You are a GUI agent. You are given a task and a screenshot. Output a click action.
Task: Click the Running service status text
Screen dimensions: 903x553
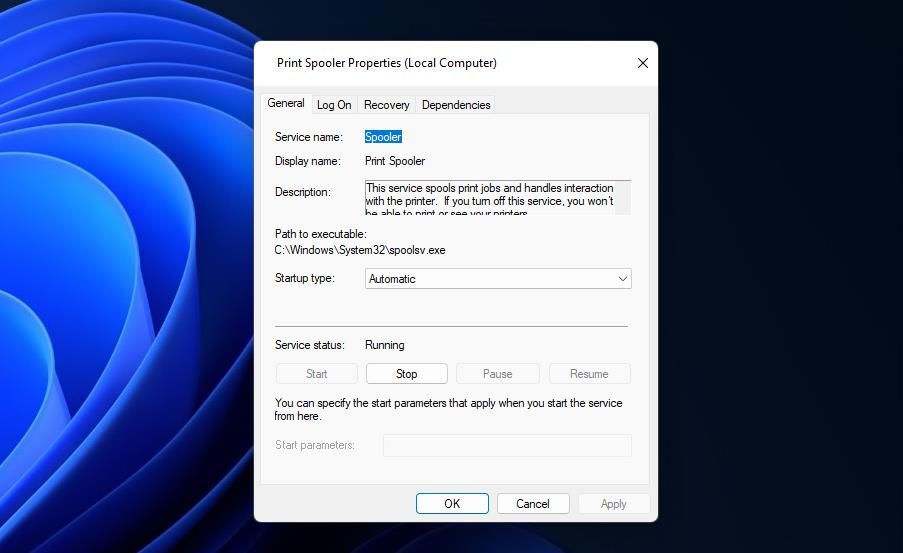[385, 345]
